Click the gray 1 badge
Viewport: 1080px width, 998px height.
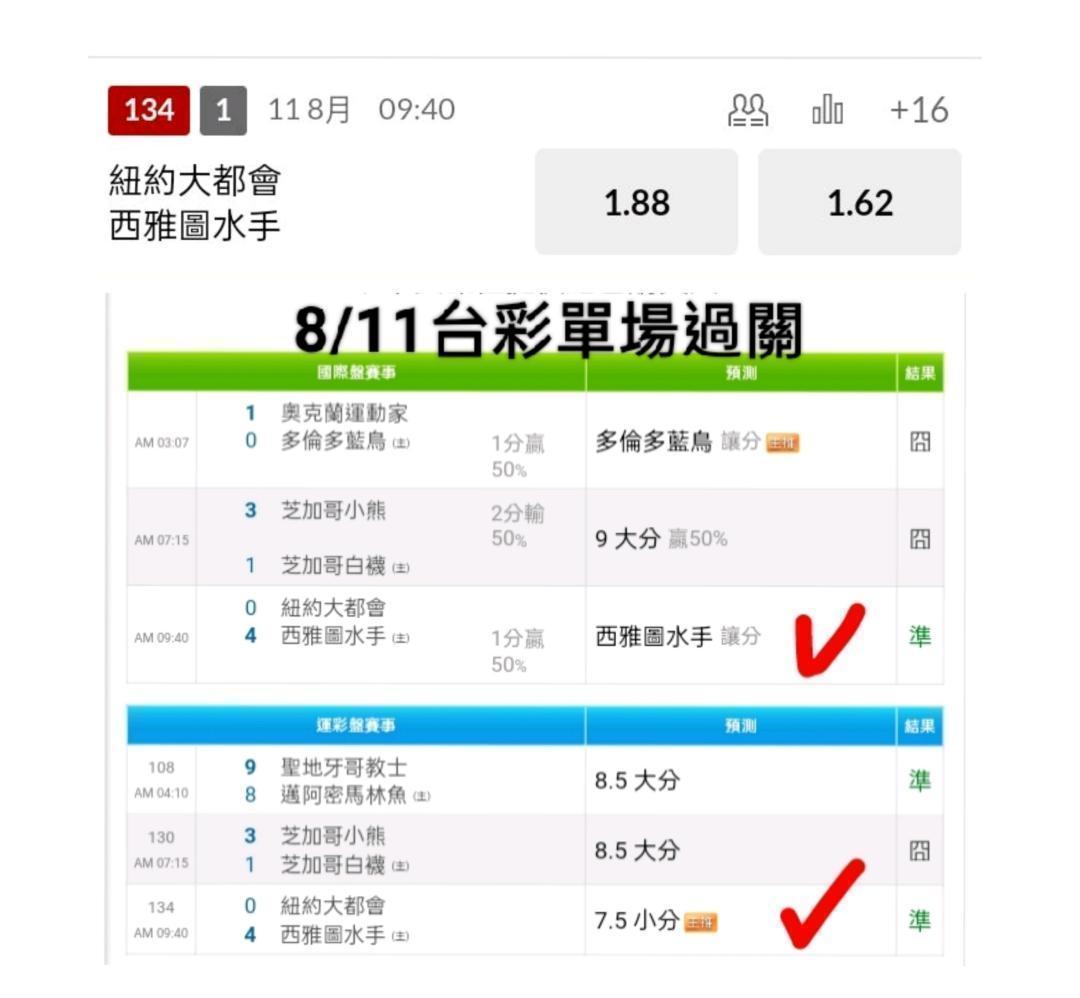pos(223,110)
